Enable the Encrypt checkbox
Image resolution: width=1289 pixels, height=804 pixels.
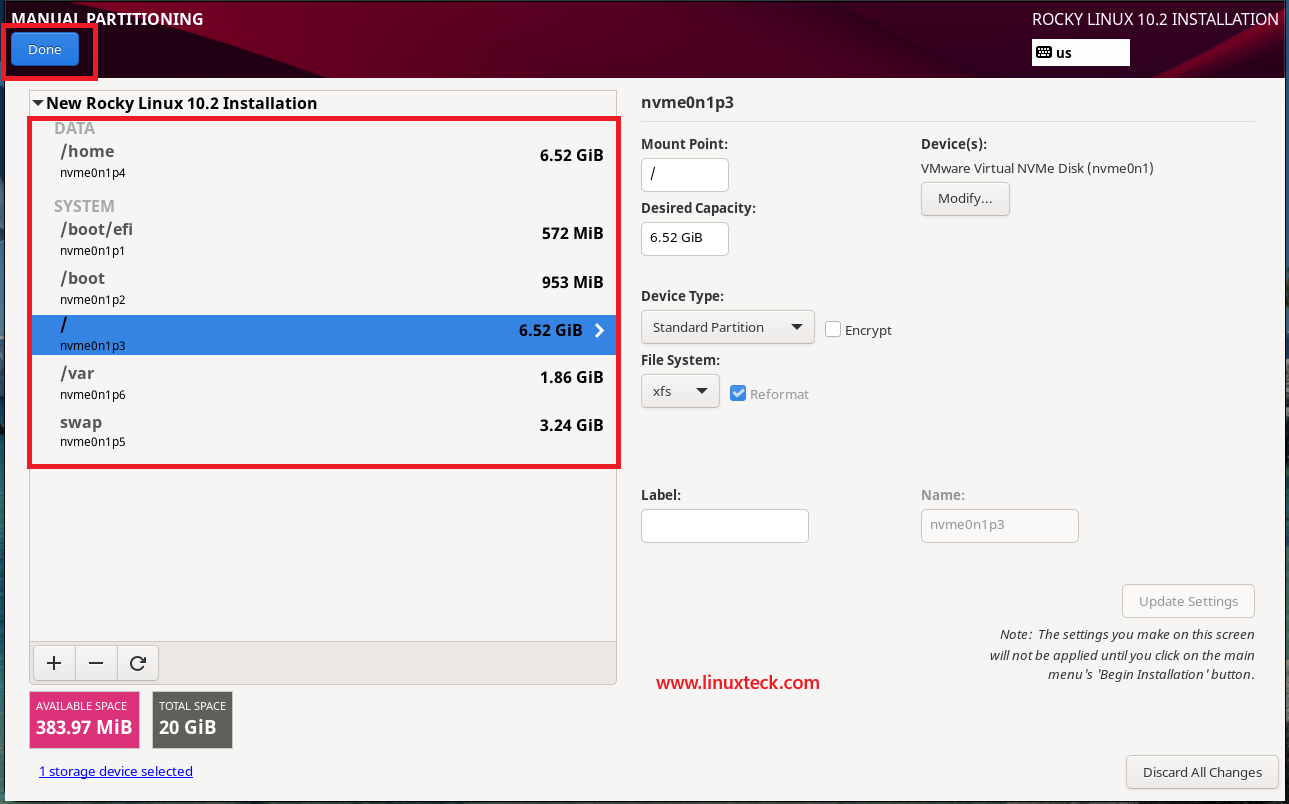tap(833, 329)
